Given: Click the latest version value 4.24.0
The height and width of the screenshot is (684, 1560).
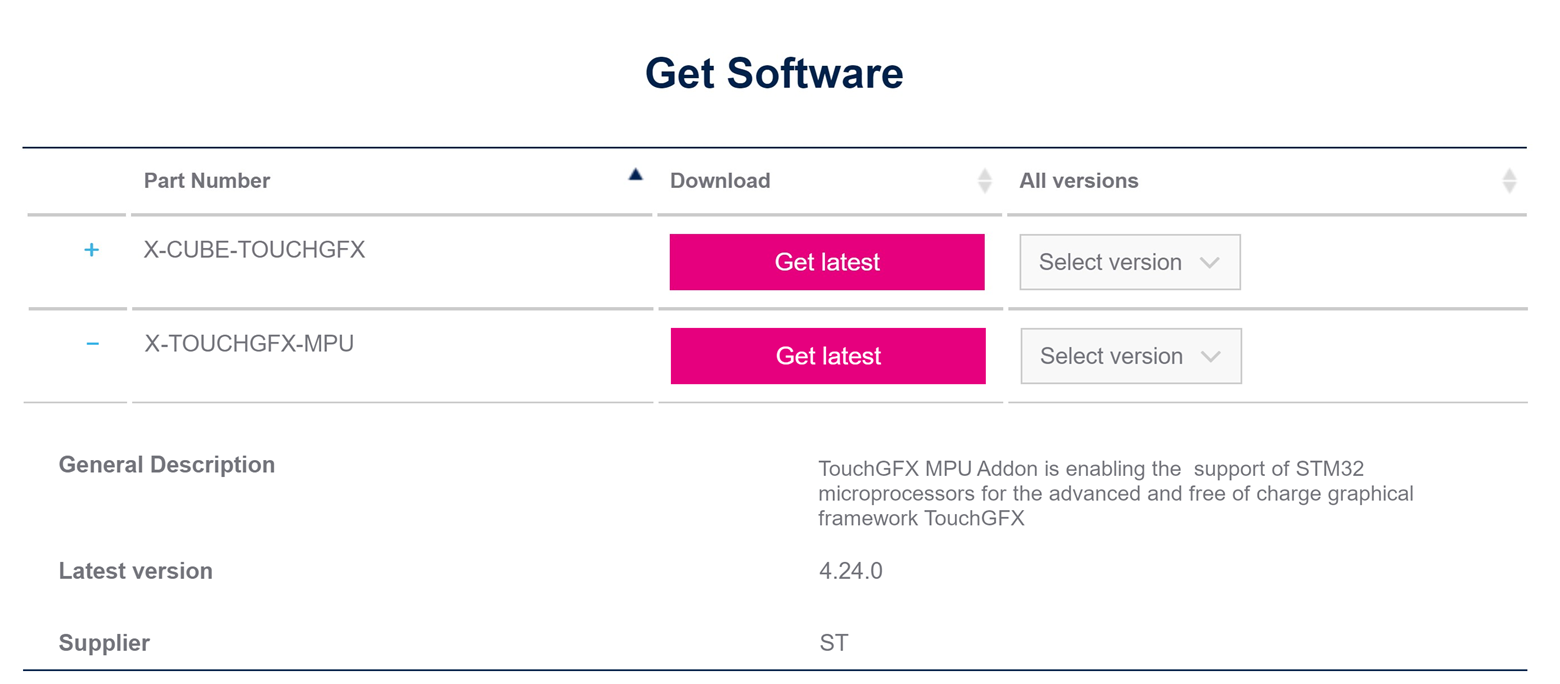Looking at the screenshot, I should (851, 572).
